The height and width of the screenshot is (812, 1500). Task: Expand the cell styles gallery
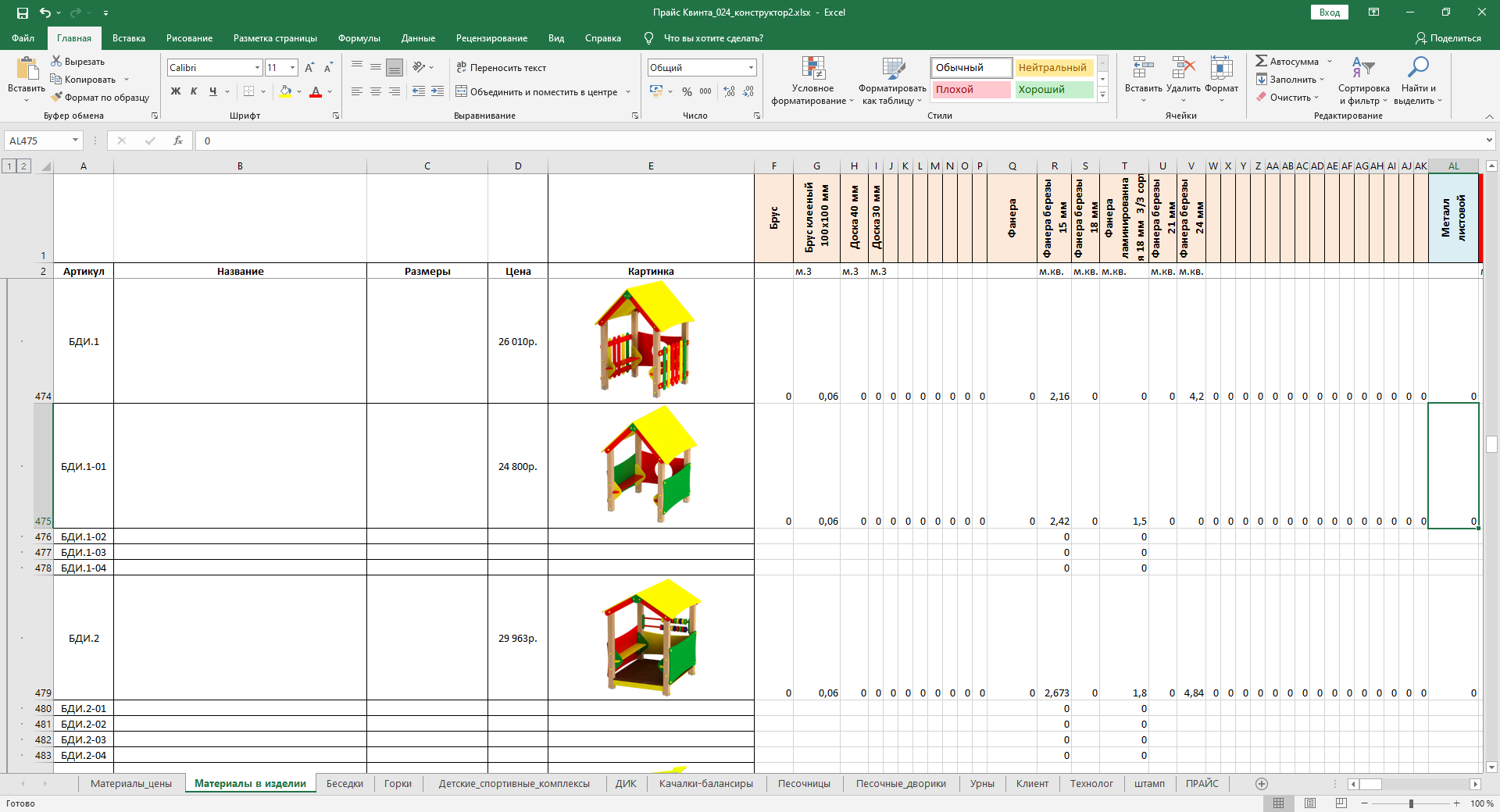[x=1102, y=95]
